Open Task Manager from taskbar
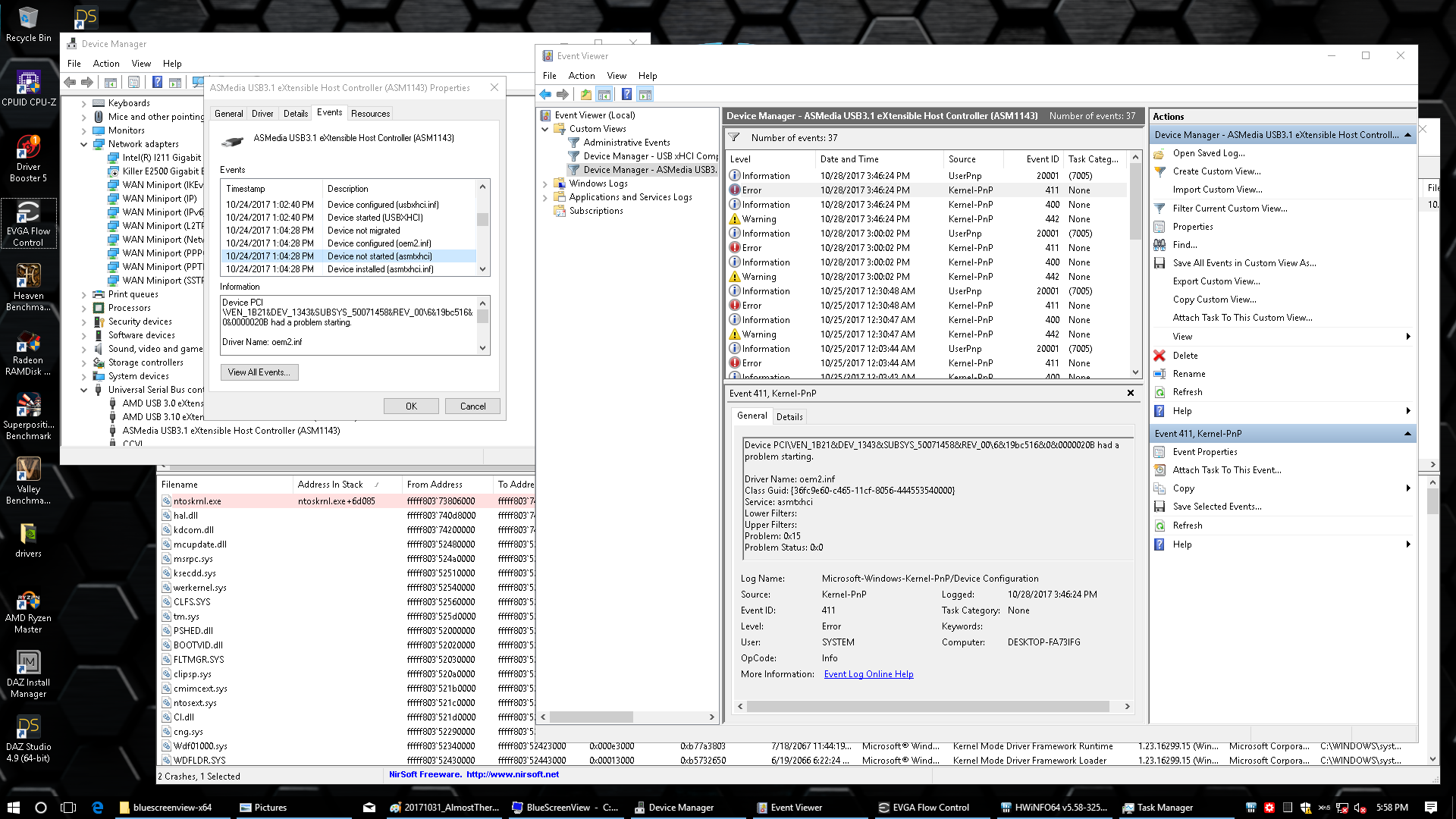The width and height of the screenshot is (1456, 819). coord(1158,808)
